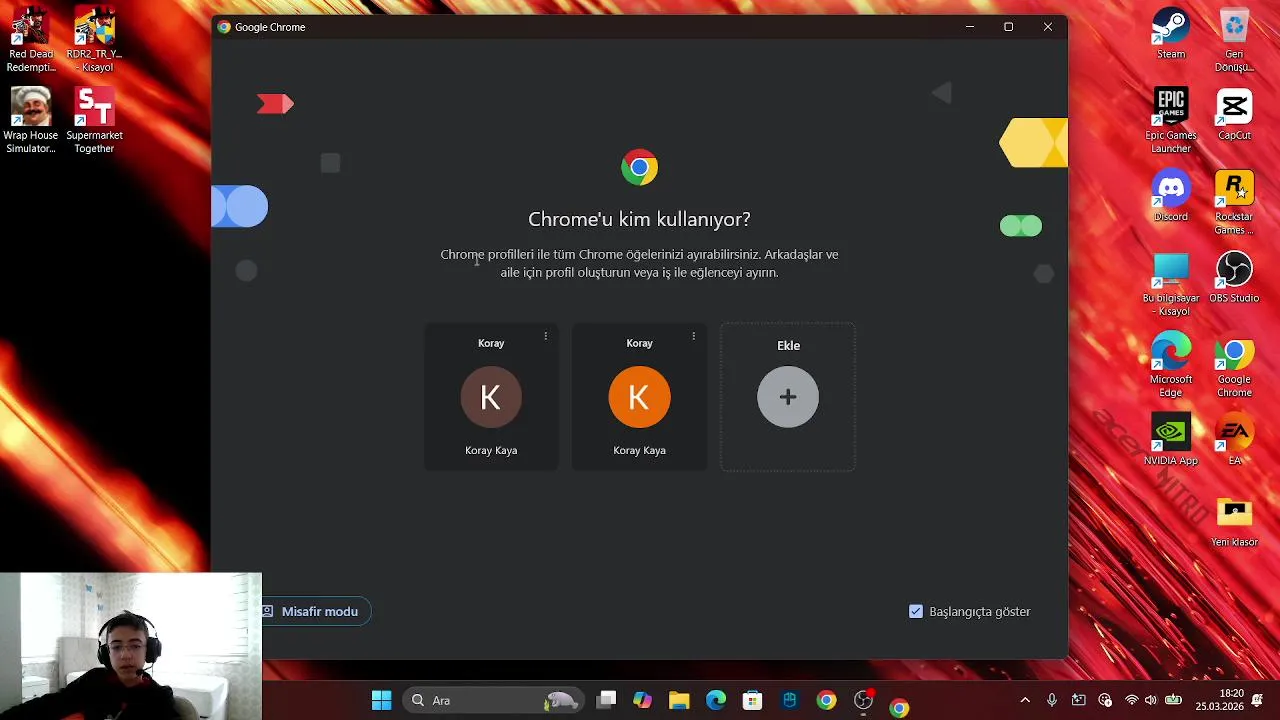Minimize the Google Chrome window
Viewport: 1280px width, 720px height.
coord(969,27)
